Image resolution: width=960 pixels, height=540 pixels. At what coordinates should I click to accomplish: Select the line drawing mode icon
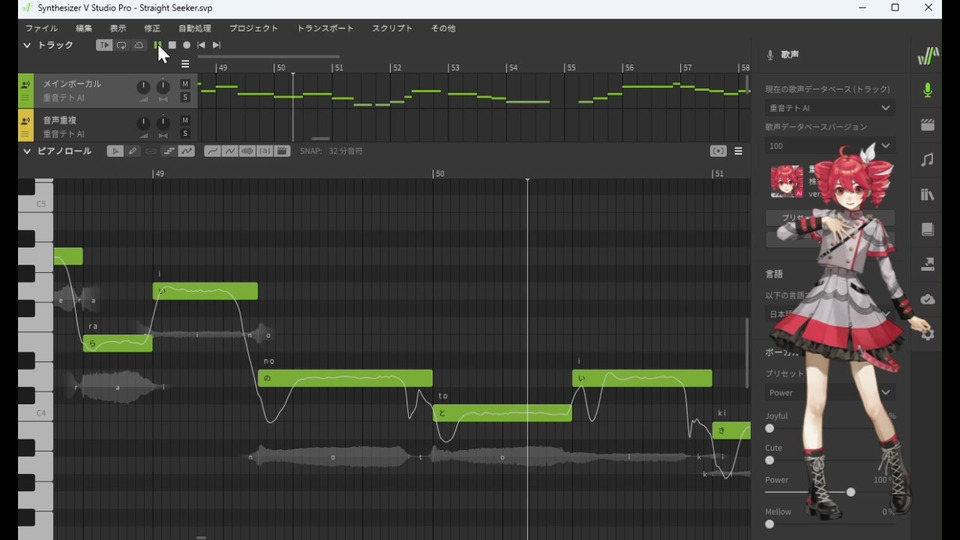point(230,151)
